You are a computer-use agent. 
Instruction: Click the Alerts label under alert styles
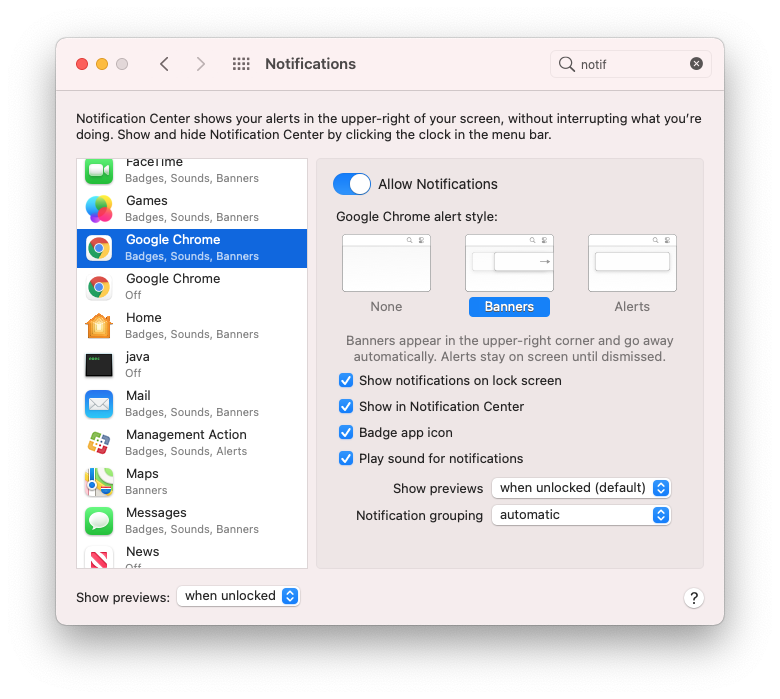pos(632,306)
